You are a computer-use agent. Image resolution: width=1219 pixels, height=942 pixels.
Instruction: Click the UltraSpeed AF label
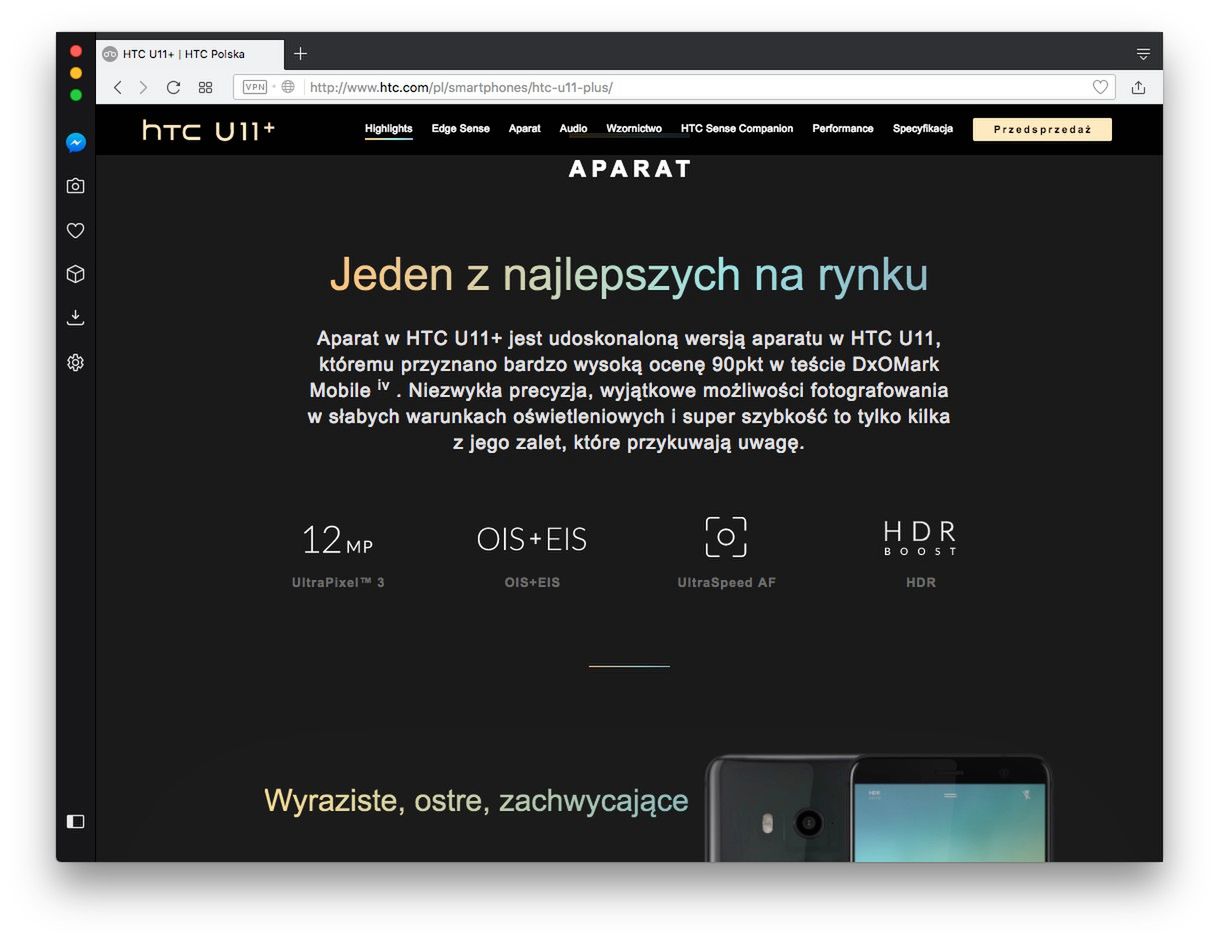[x=726, y=582]
